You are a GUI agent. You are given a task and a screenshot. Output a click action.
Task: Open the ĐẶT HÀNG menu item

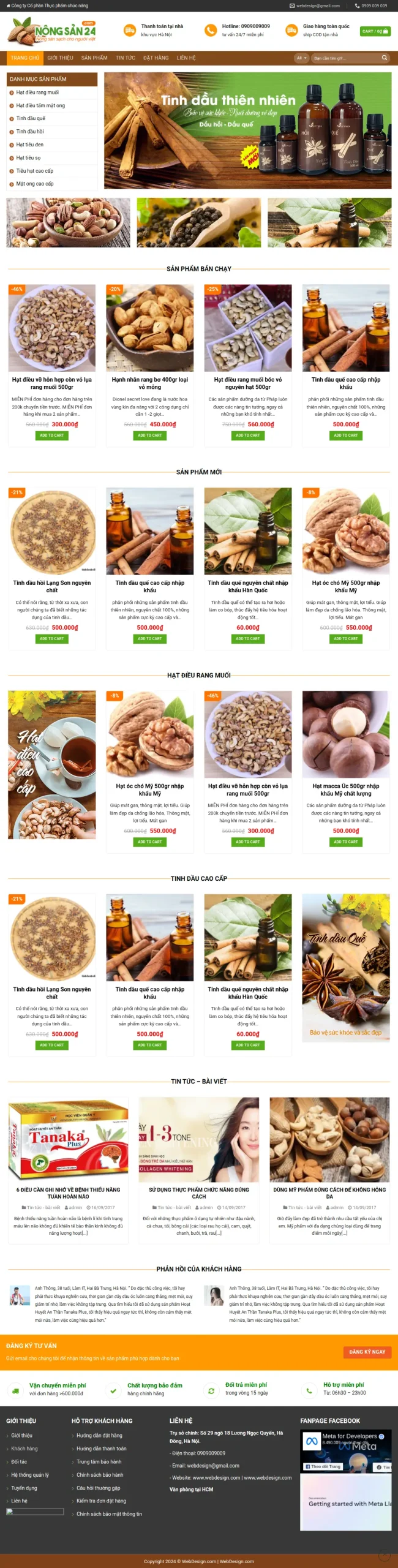coord(156,58)
